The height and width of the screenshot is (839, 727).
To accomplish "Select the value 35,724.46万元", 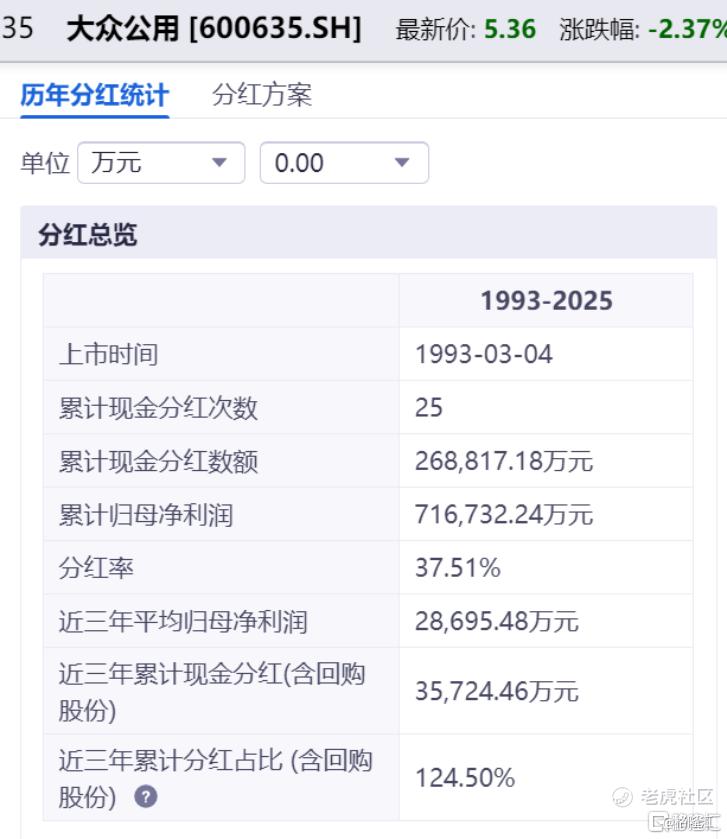I will pos(497,691).
